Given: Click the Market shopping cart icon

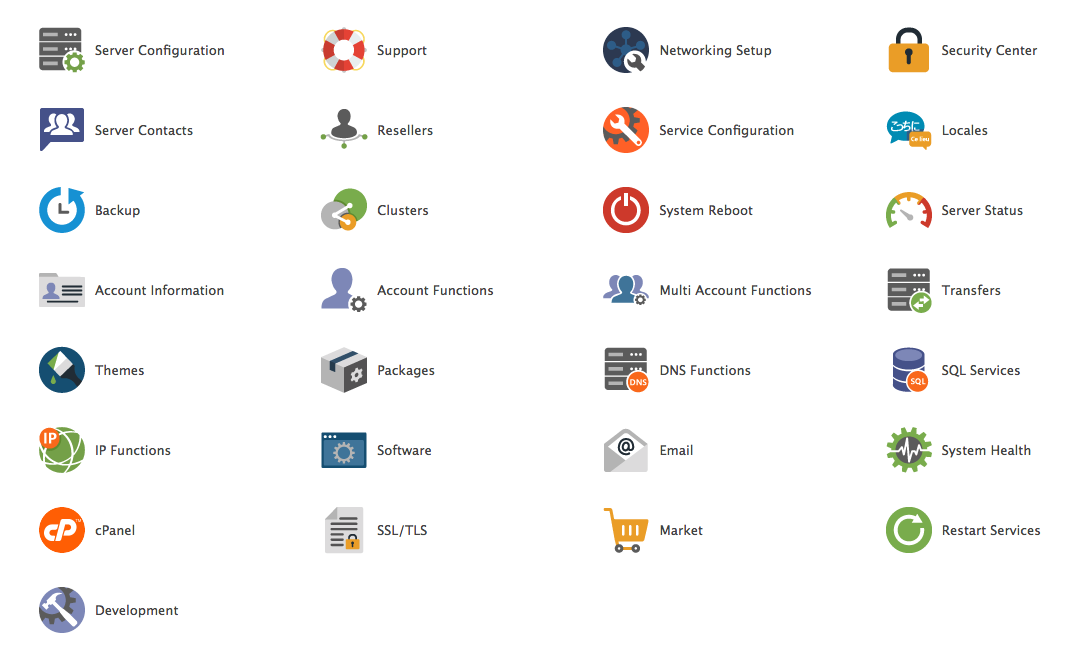Looking at the screenshot, I should (x=626, y=530).
